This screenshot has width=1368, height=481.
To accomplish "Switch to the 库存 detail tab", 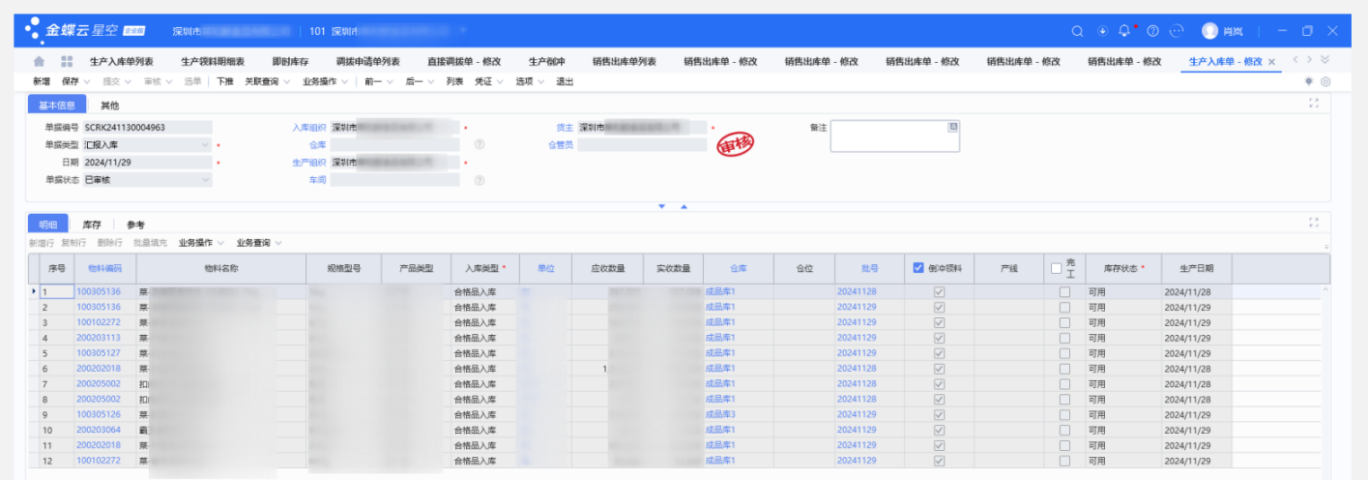I will (x=92, y=225).
